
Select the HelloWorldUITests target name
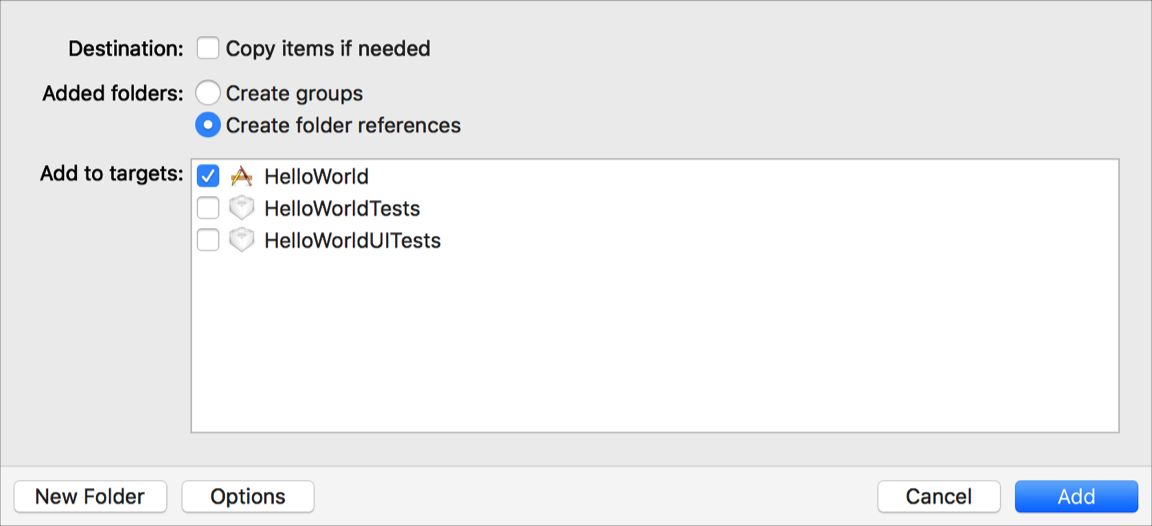352,241
